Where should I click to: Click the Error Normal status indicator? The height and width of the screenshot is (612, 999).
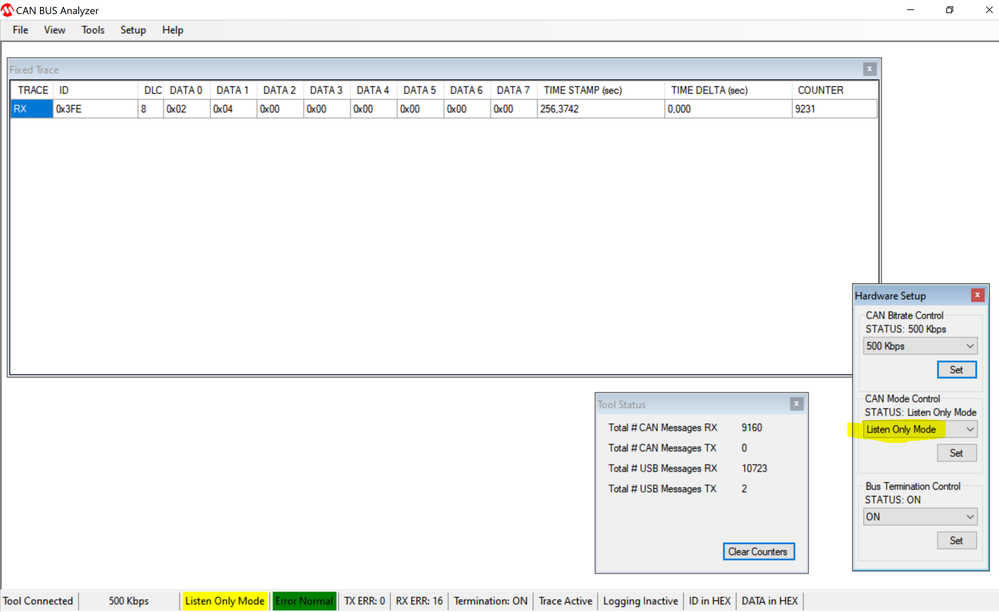tap(304, 601)
